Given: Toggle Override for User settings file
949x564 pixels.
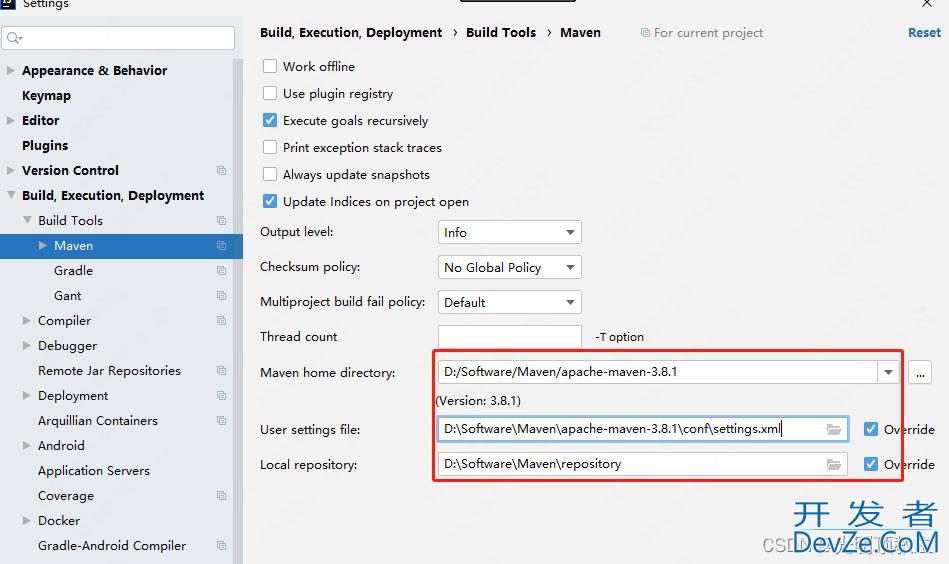Looking at the screenshot, I should pyautogui.click(x=871, y=429).
